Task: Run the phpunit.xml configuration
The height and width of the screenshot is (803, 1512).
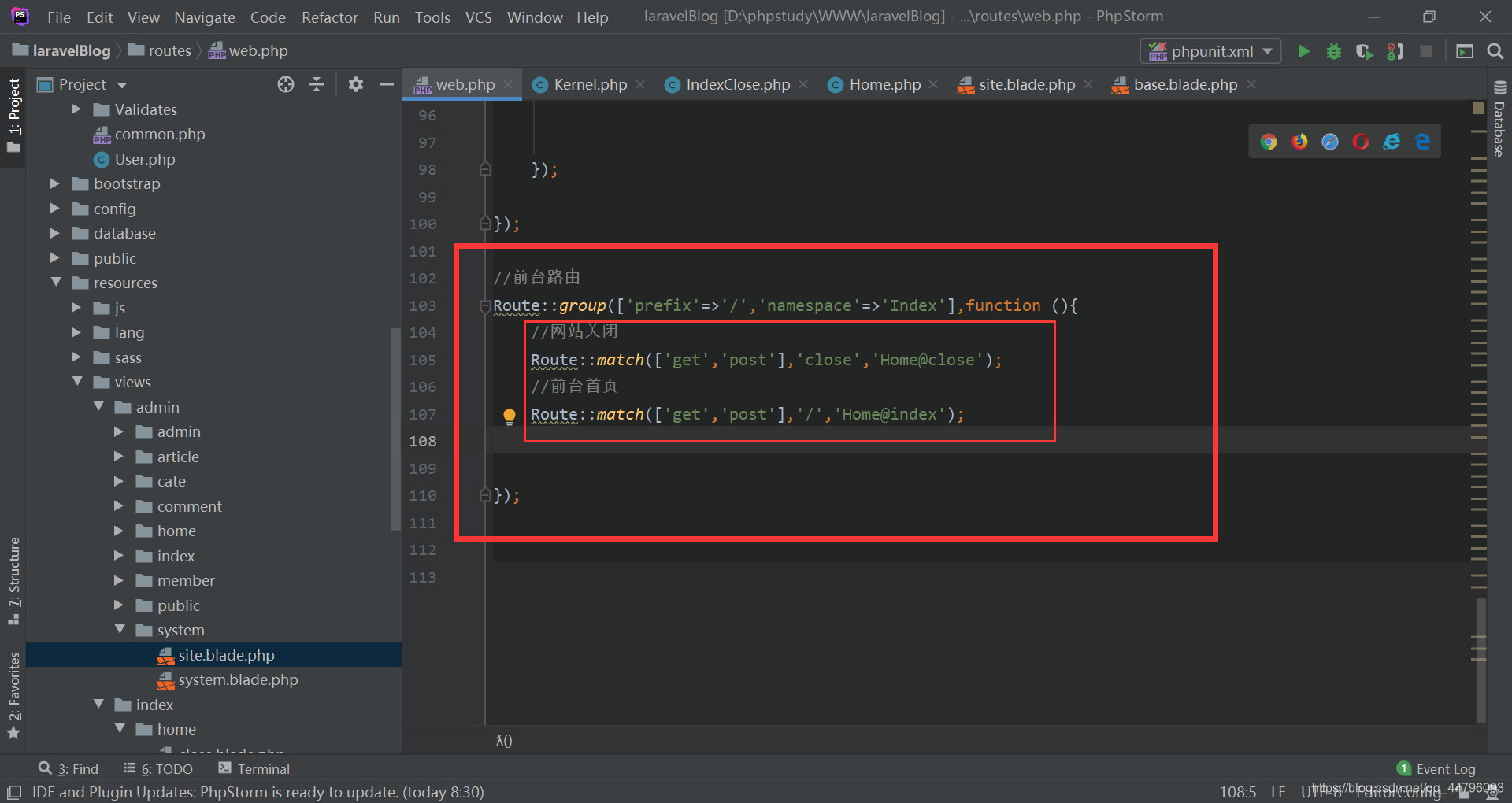Action: pos(1303,51)
